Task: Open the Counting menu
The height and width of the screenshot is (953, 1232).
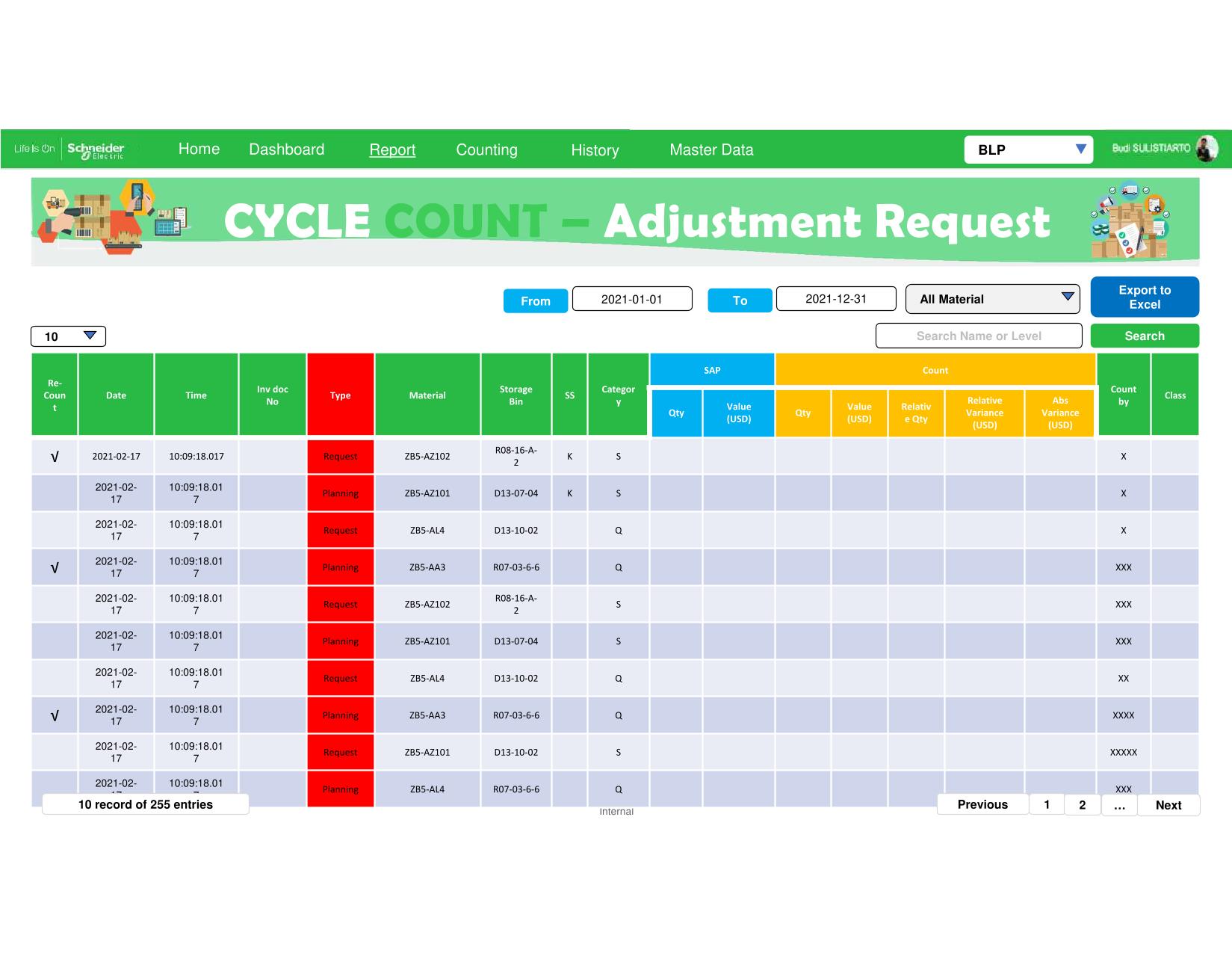Action: point(486,150)
